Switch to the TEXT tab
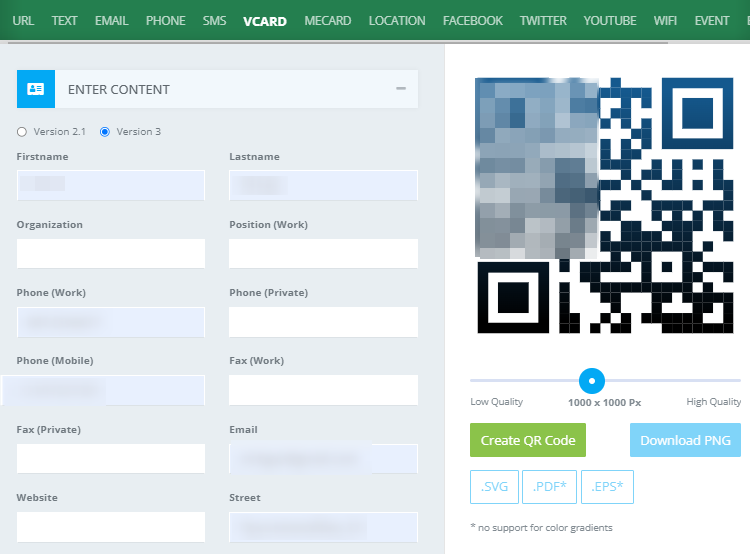 point(65,21)
